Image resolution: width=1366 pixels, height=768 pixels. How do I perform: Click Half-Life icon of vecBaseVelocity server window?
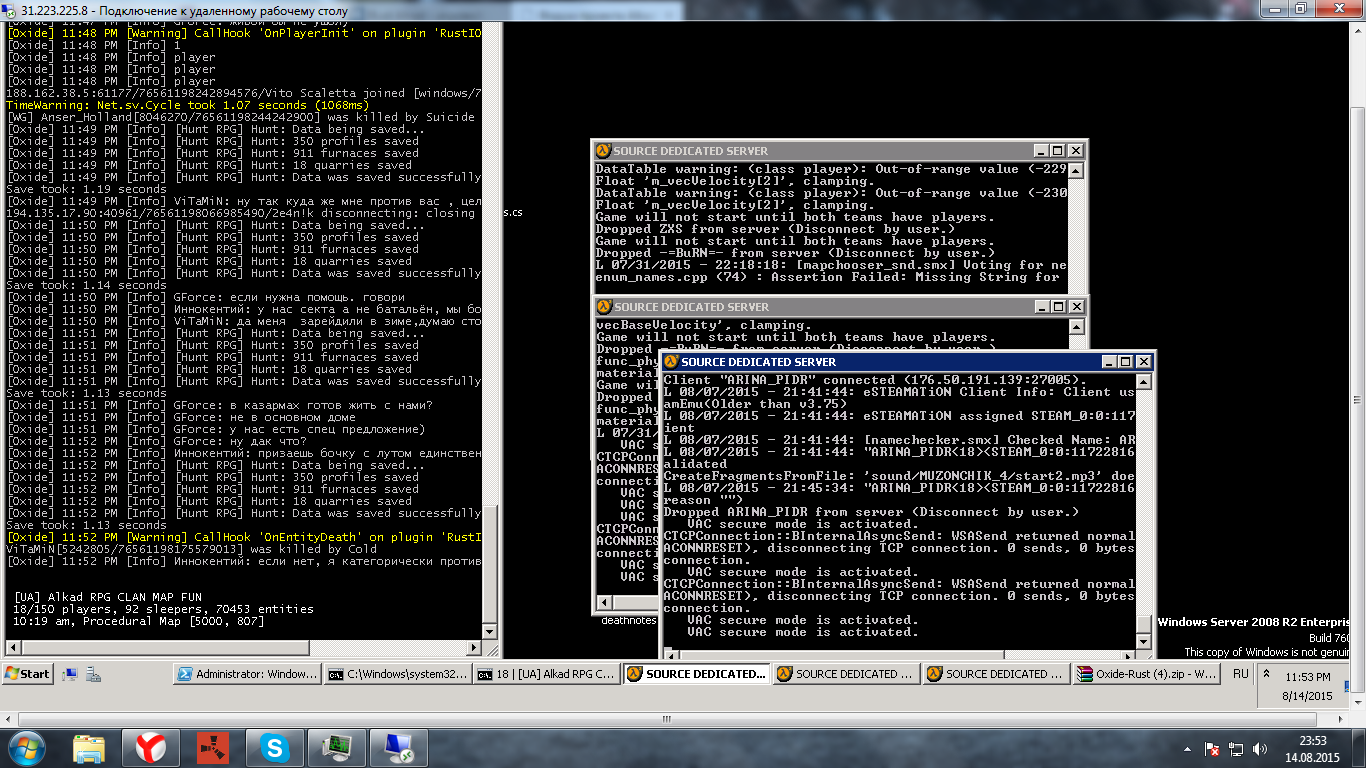point(603,306)
